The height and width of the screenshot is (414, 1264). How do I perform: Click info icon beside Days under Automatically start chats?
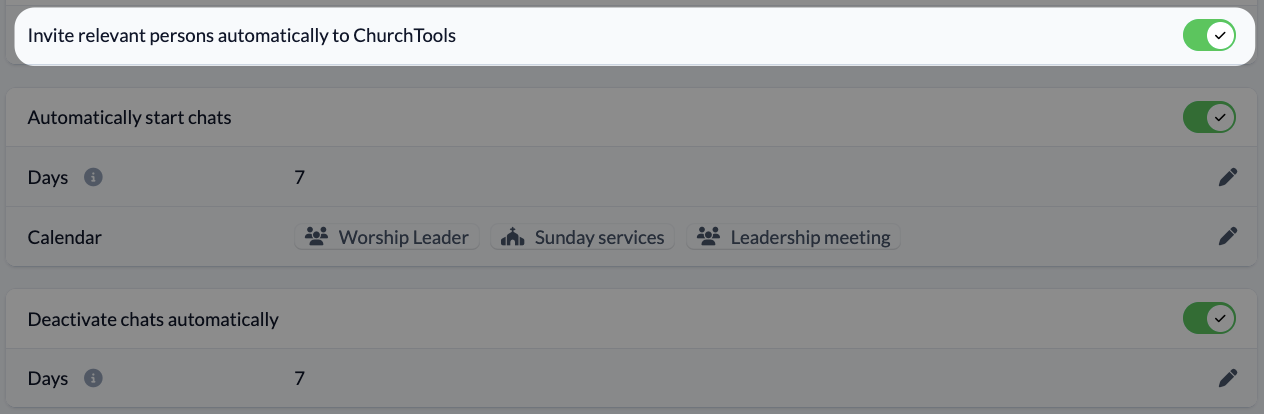click(94, 177)
